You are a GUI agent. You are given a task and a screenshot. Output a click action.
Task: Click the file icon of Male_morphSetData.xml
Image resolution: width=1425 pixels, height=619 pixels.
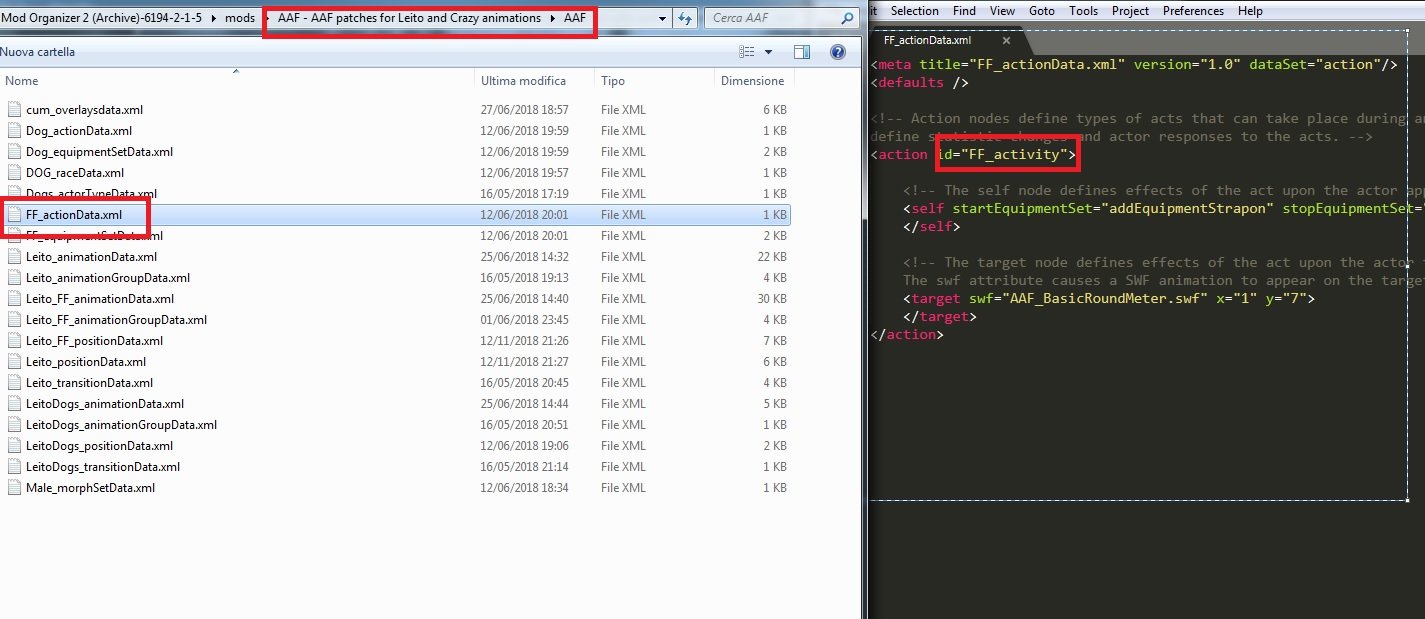(x=14, y=488)
